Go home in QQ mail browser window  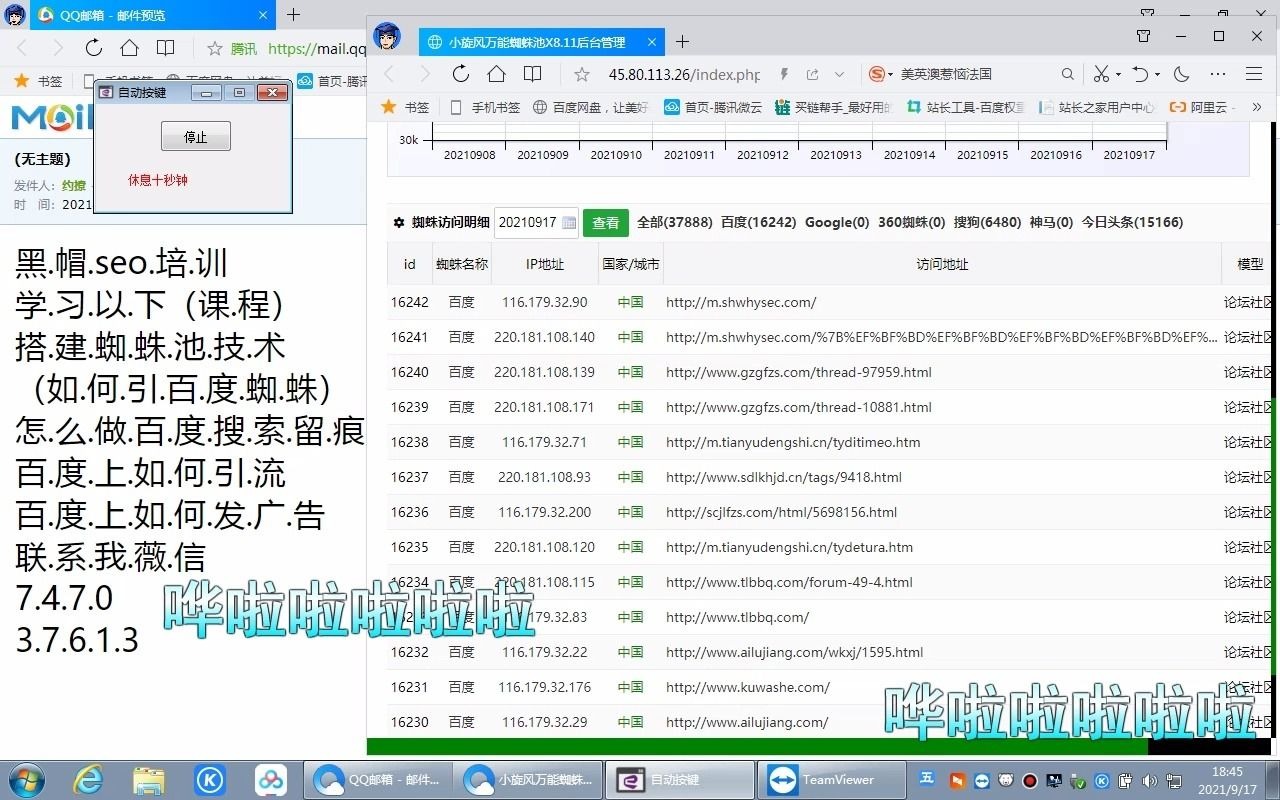coord(129,48)
